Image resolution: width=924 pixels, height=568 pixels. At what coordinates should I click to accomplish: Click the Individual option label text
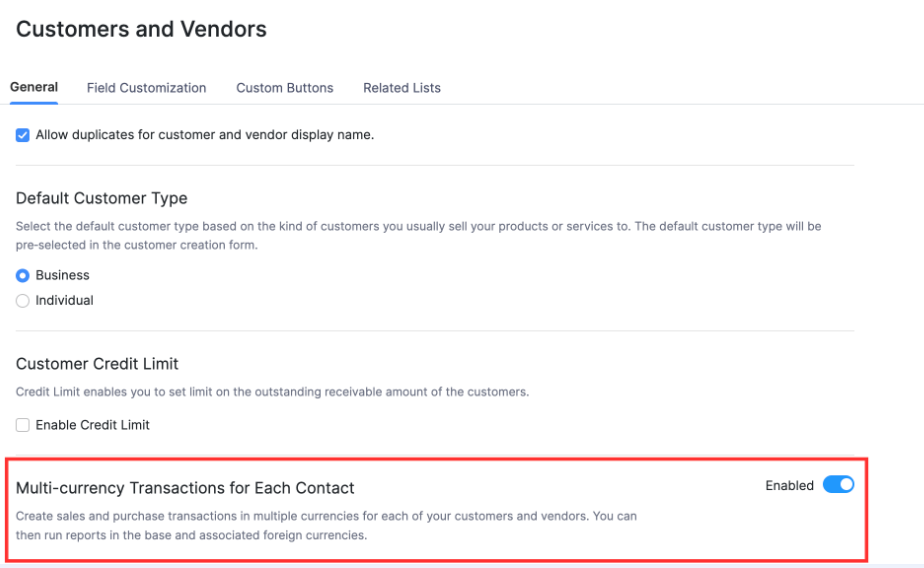[65, 301]
